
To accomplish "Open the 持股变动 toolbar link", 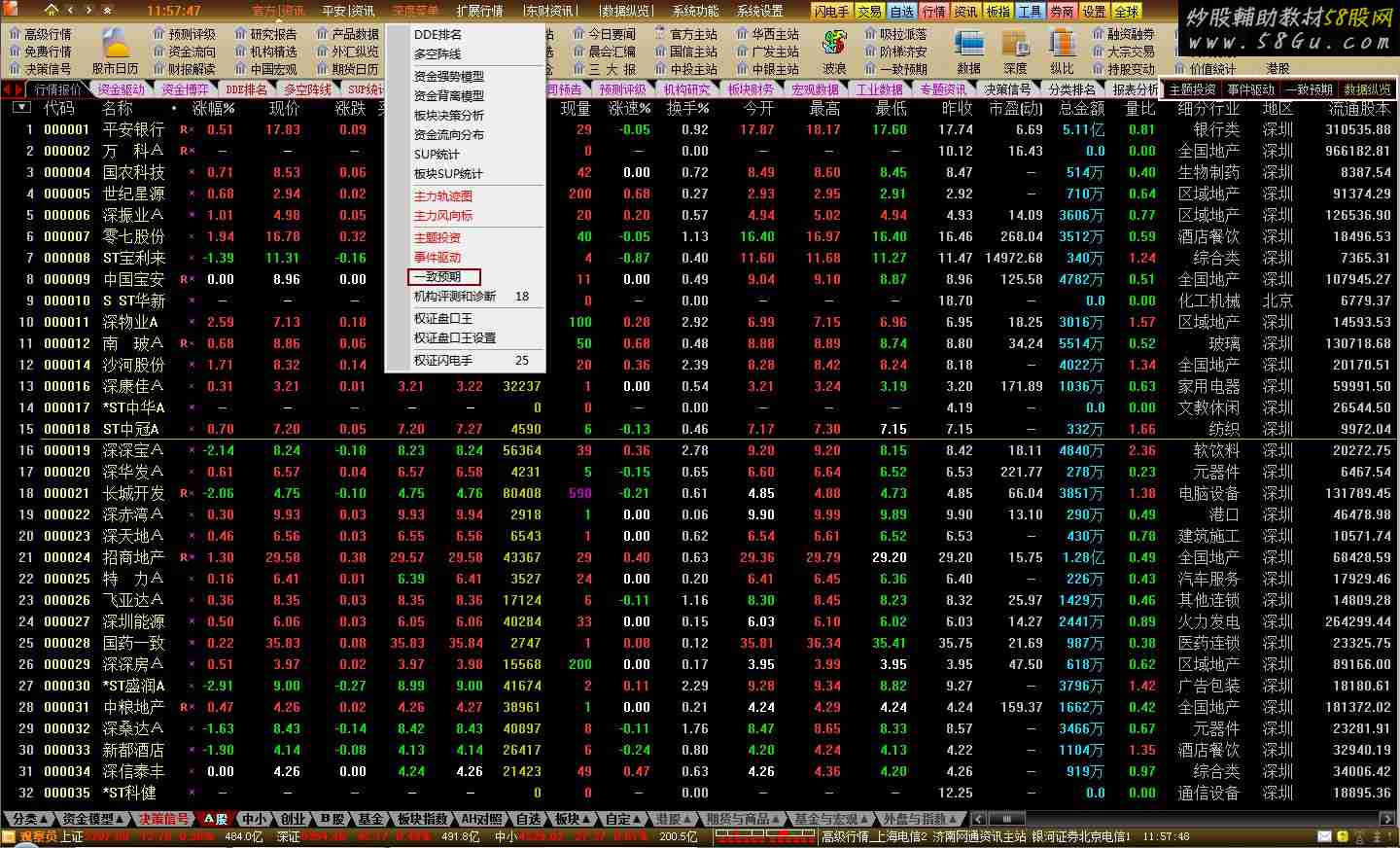I will pyautogui.click(x=1131, y=69).
